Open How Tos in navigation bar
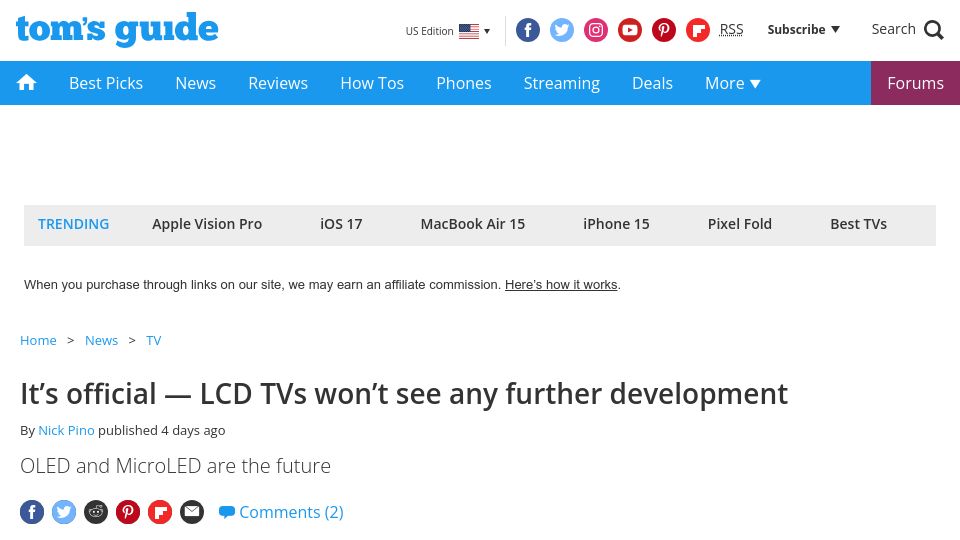The image size is (960, 540). [372, 83]
